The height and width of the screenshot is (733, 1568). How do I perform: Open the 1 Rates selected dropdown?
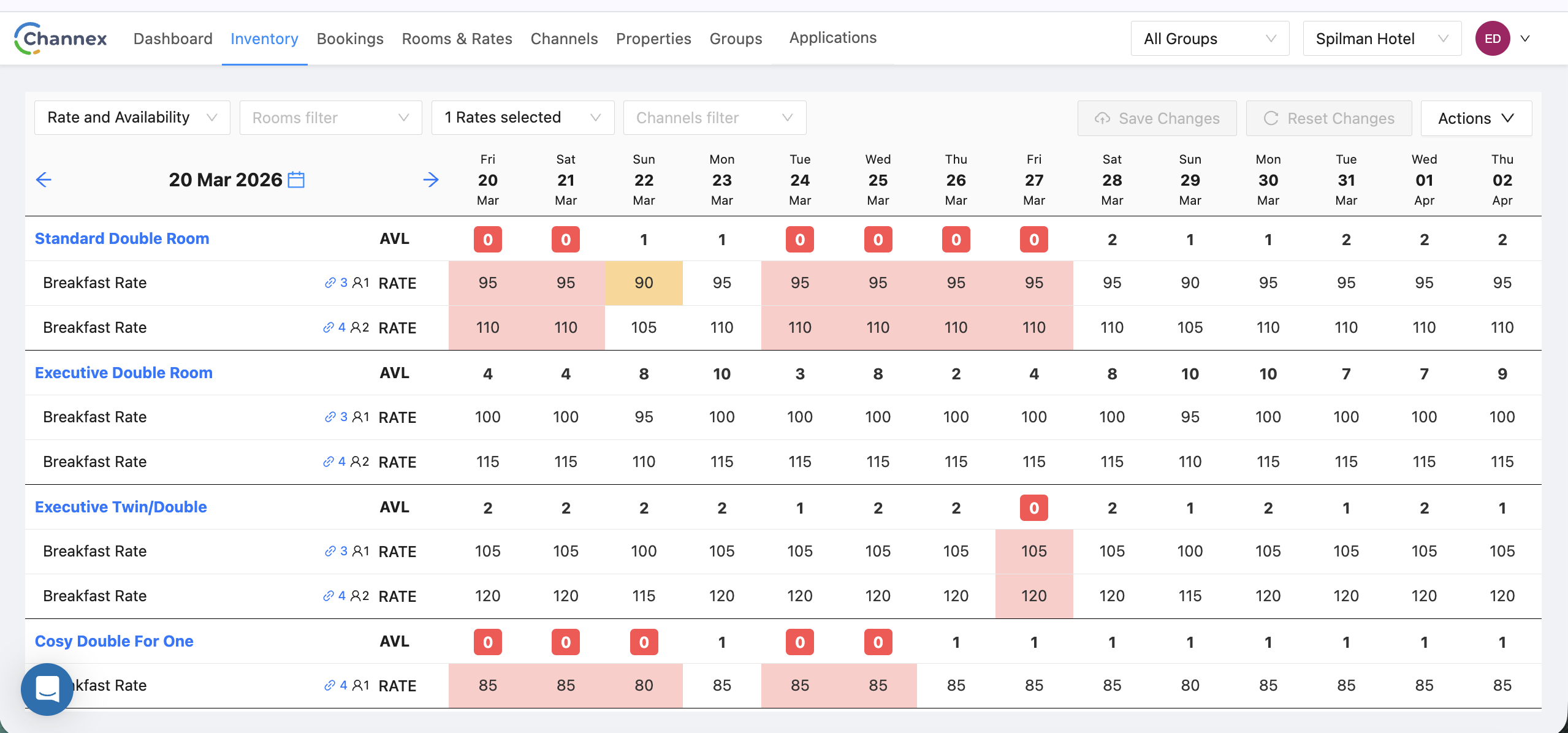pyautogui.click(x=523, y=118)
